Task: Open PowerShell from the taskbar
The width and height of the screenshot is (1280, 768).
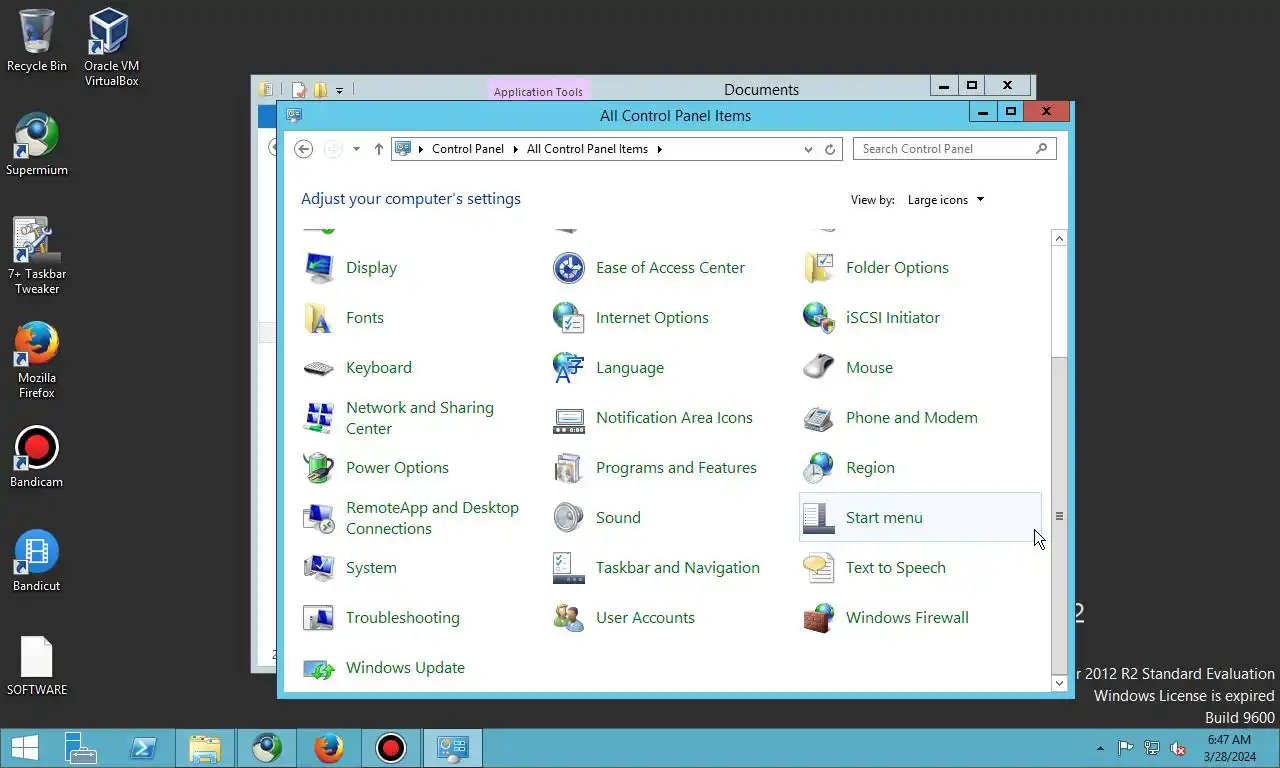Action: coord(143,748)
